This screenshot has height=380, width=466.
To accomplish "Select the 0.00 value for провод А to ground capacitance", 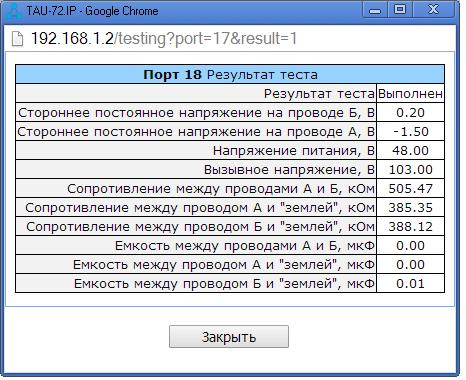I will coord(410,265).
